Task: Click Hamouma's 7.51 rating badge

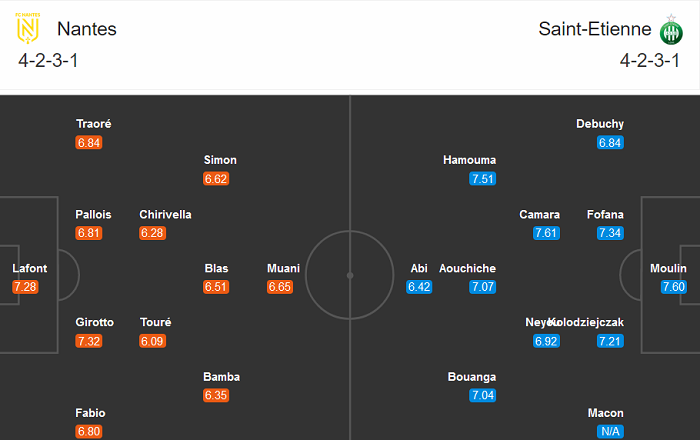Action: (x=483, y=179)
